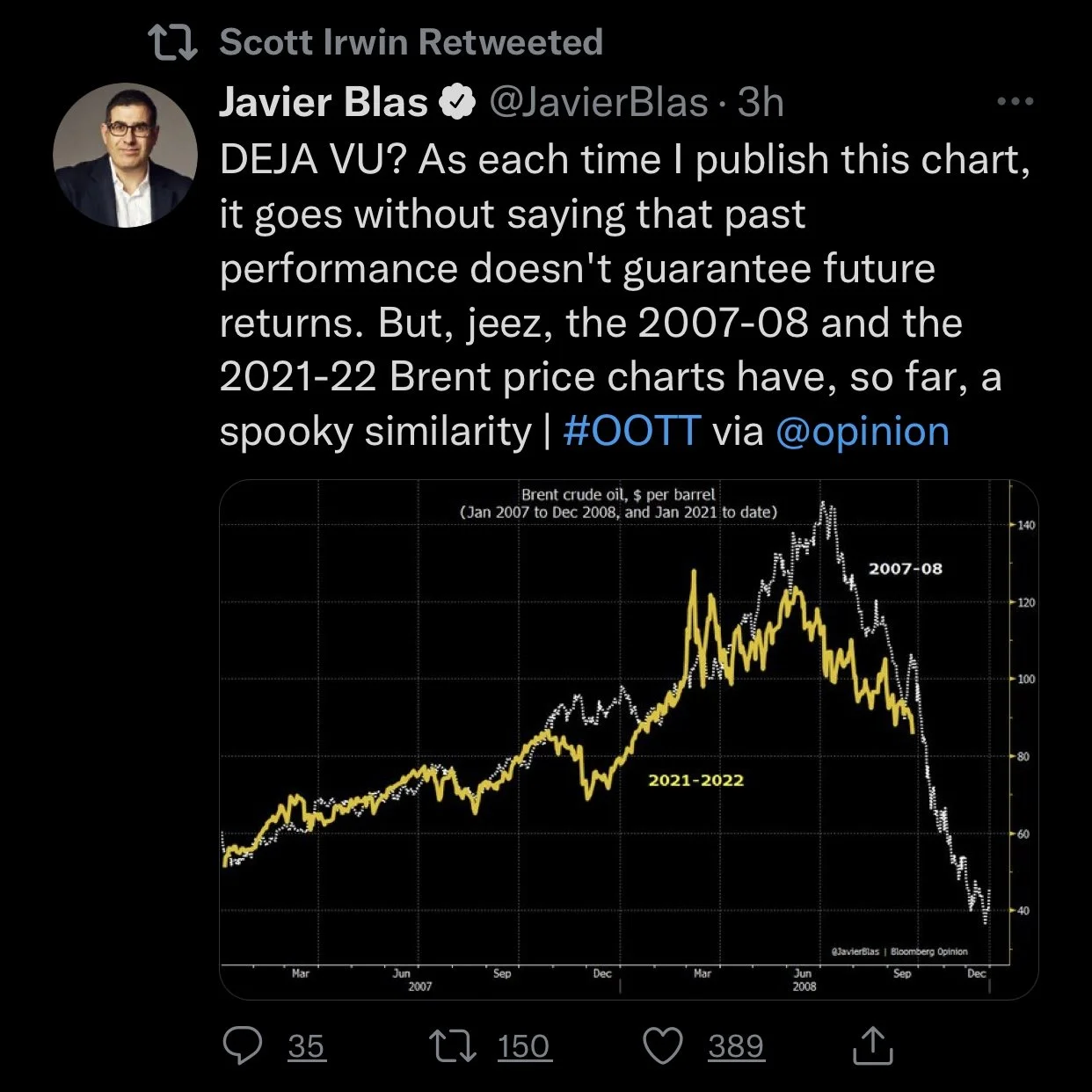Viewport: 1092px width, 1092px height.
Task: View the 150 retweets count
Action: click(x=524, y=1046)
